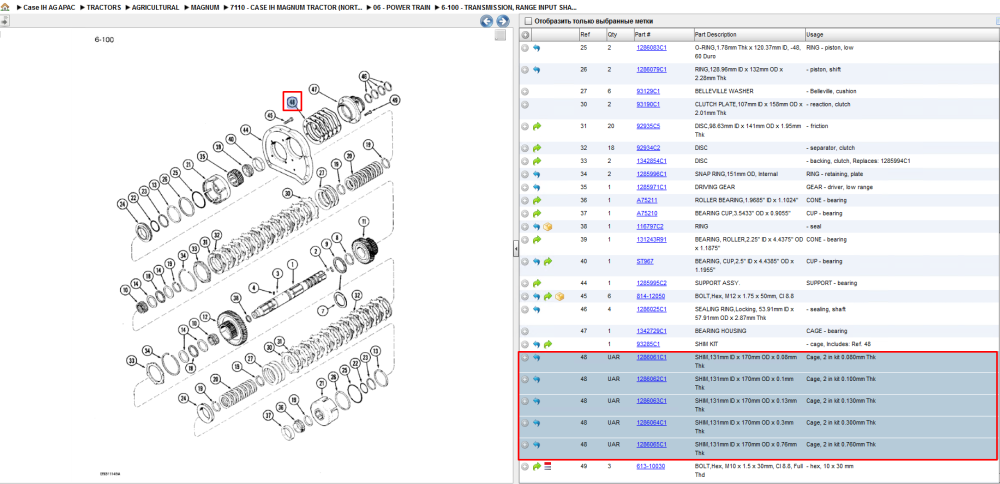
Task: Sort by Ref column header
Action: pyautogui.click(x=591, y=34)
